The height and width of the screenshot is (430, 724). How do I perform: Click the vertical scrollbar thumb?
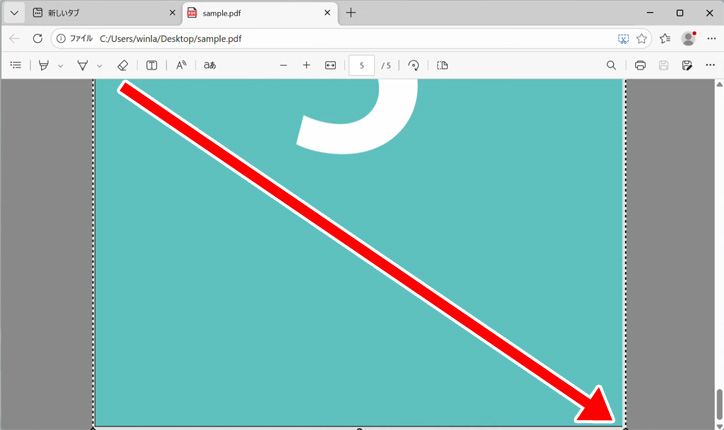718,404
